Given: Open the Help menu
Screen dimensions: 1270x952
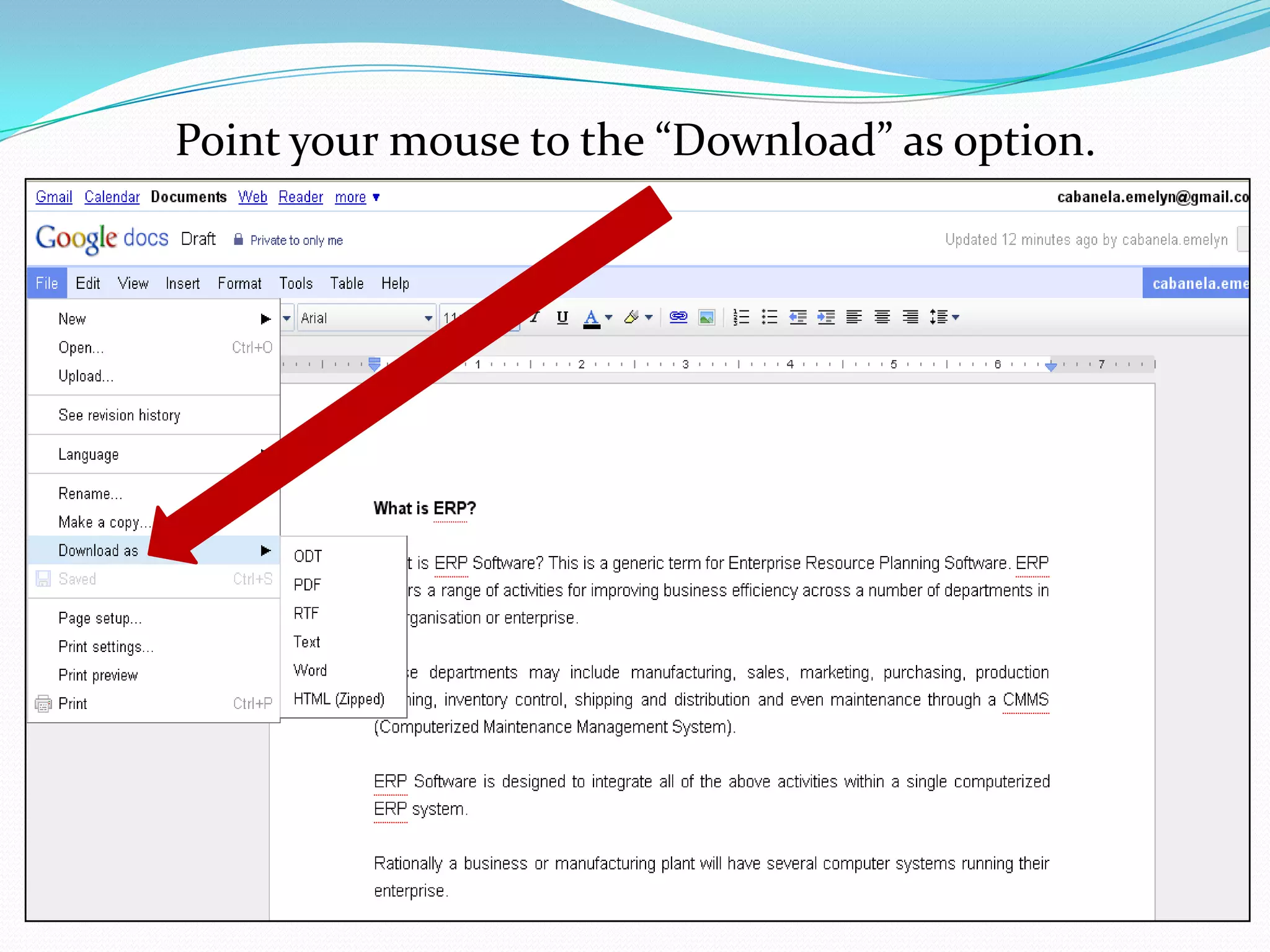Looking at the screenshot, I should pos(395,283).
